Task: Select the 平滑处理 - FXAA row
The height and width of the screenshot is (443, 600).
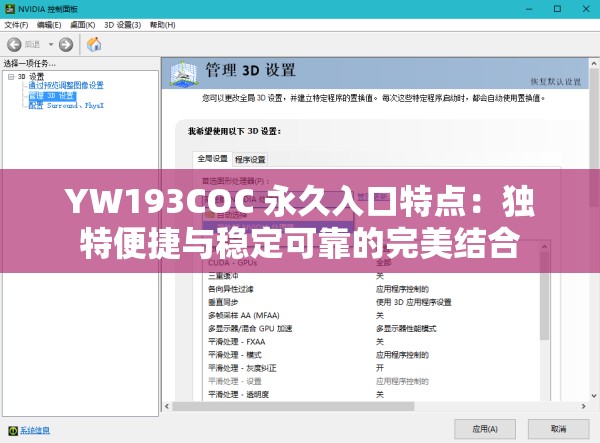Action: (x=373, y=342)
